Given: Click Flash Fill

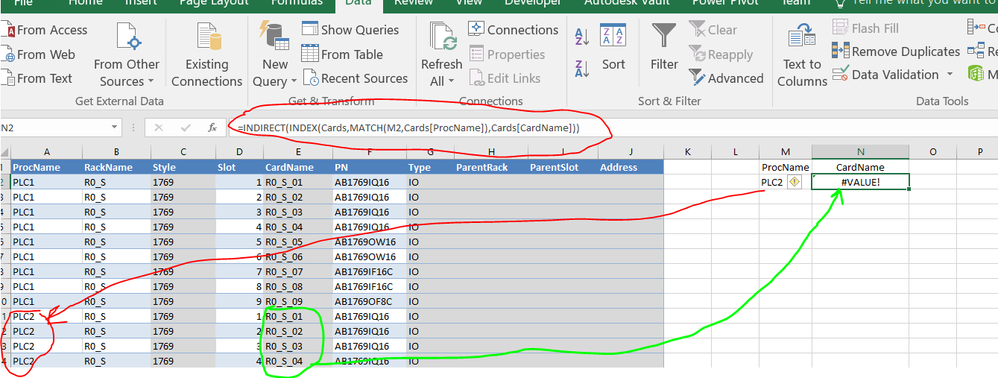Looking at the screenshot, I should coord(866,29).
